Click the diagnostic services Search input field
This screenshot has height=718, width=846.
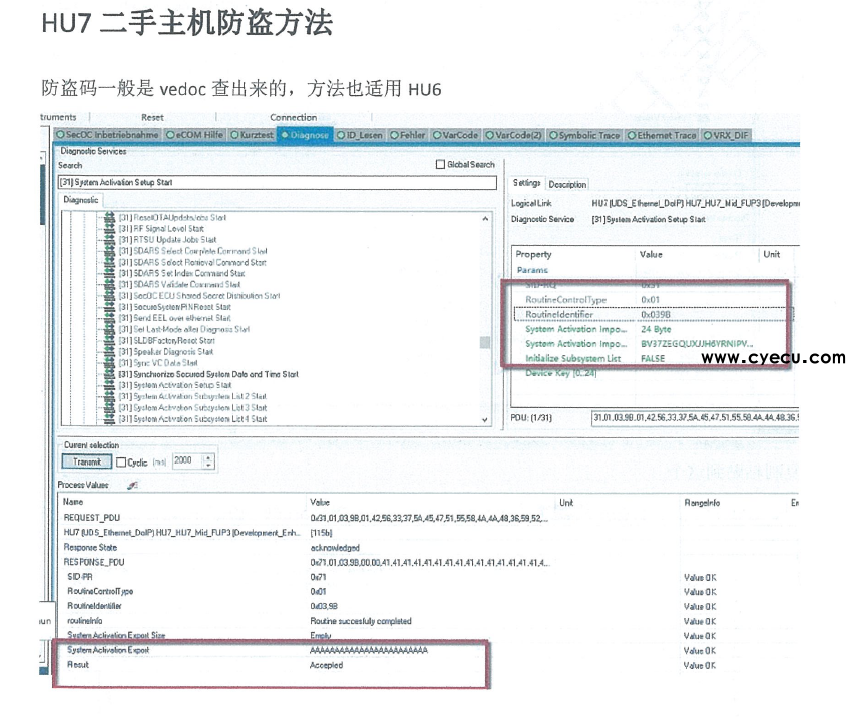(277, 182)
